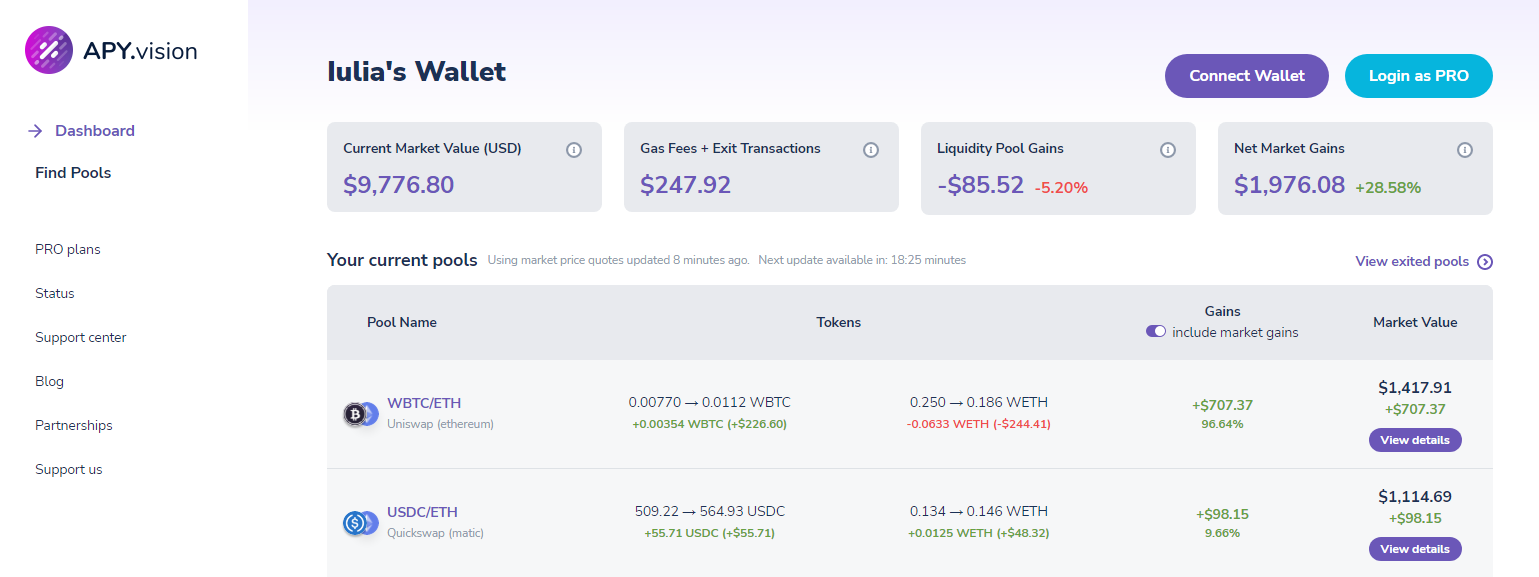
Task: Click info icon on Current Market Value card
Action: 574,150
